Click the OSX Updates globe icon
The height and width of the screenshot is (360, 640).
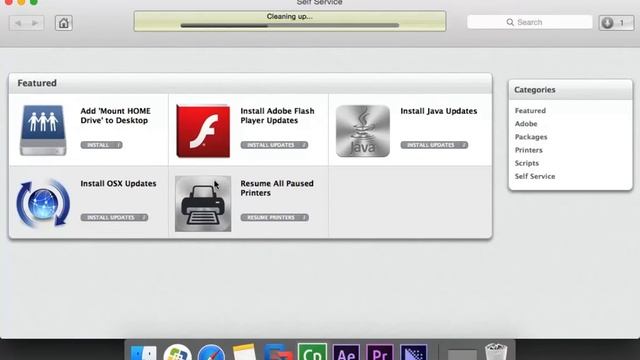43,203
